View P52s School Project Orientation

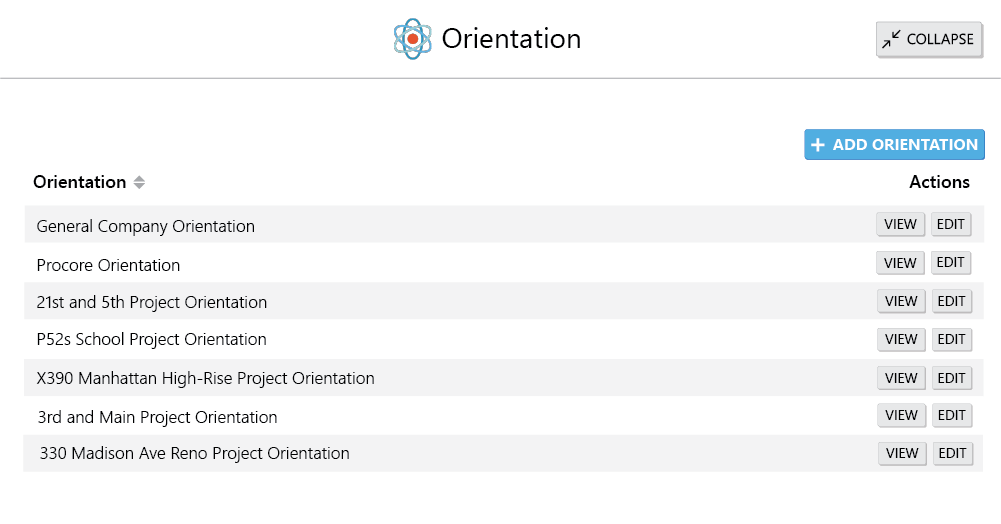tap(901, 340)
